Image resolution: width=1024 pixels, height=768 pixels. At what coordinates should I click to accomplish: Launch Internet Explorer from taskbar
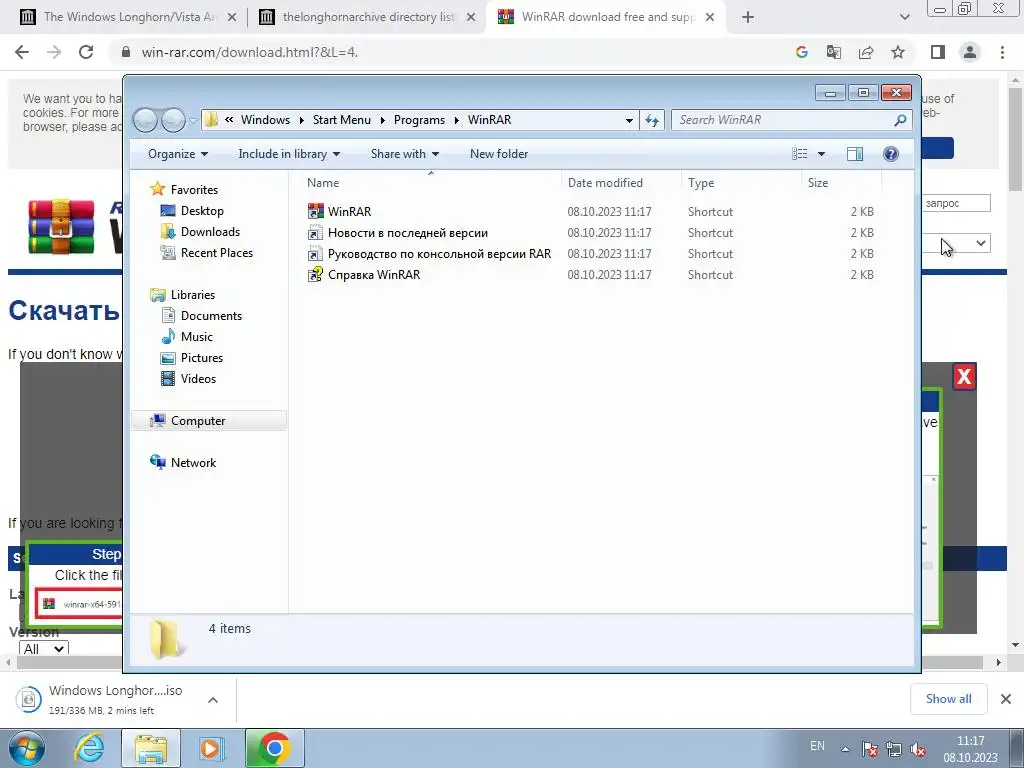click(89, 748)
